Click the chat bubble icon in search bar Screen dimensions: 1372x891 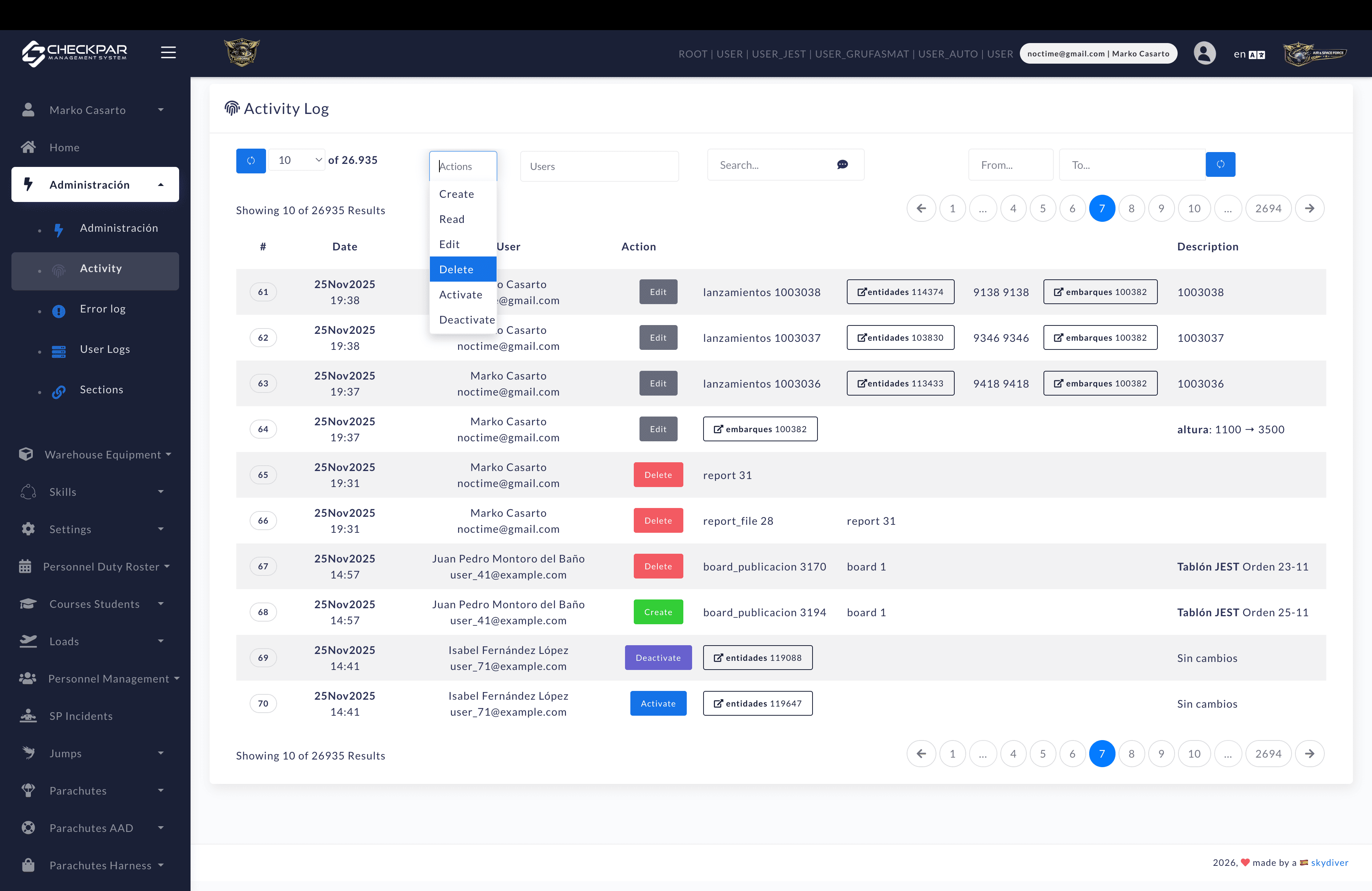coord(842,165)
